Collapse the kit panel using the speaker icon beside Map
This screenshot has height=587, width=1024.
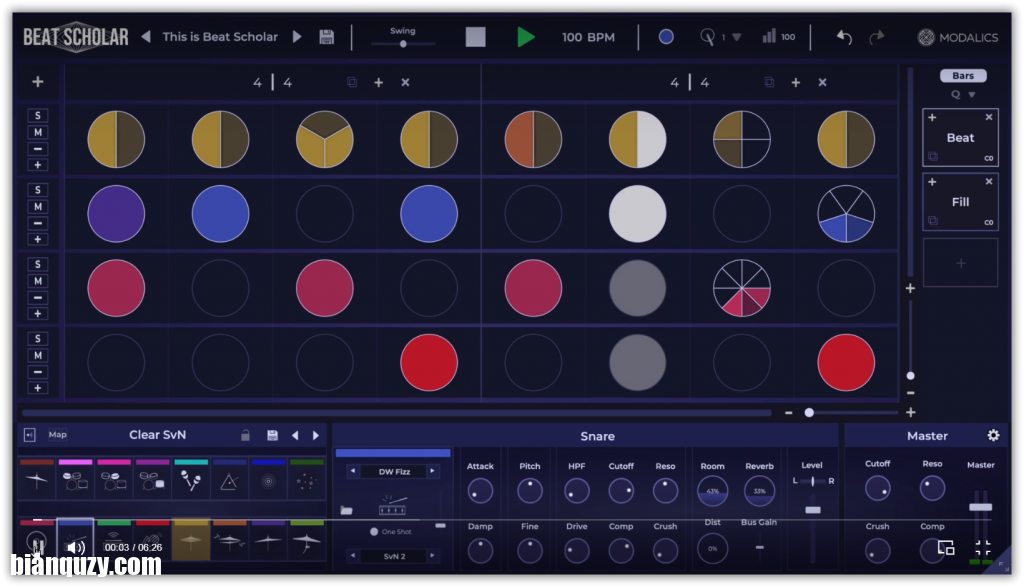coord(29,435)
